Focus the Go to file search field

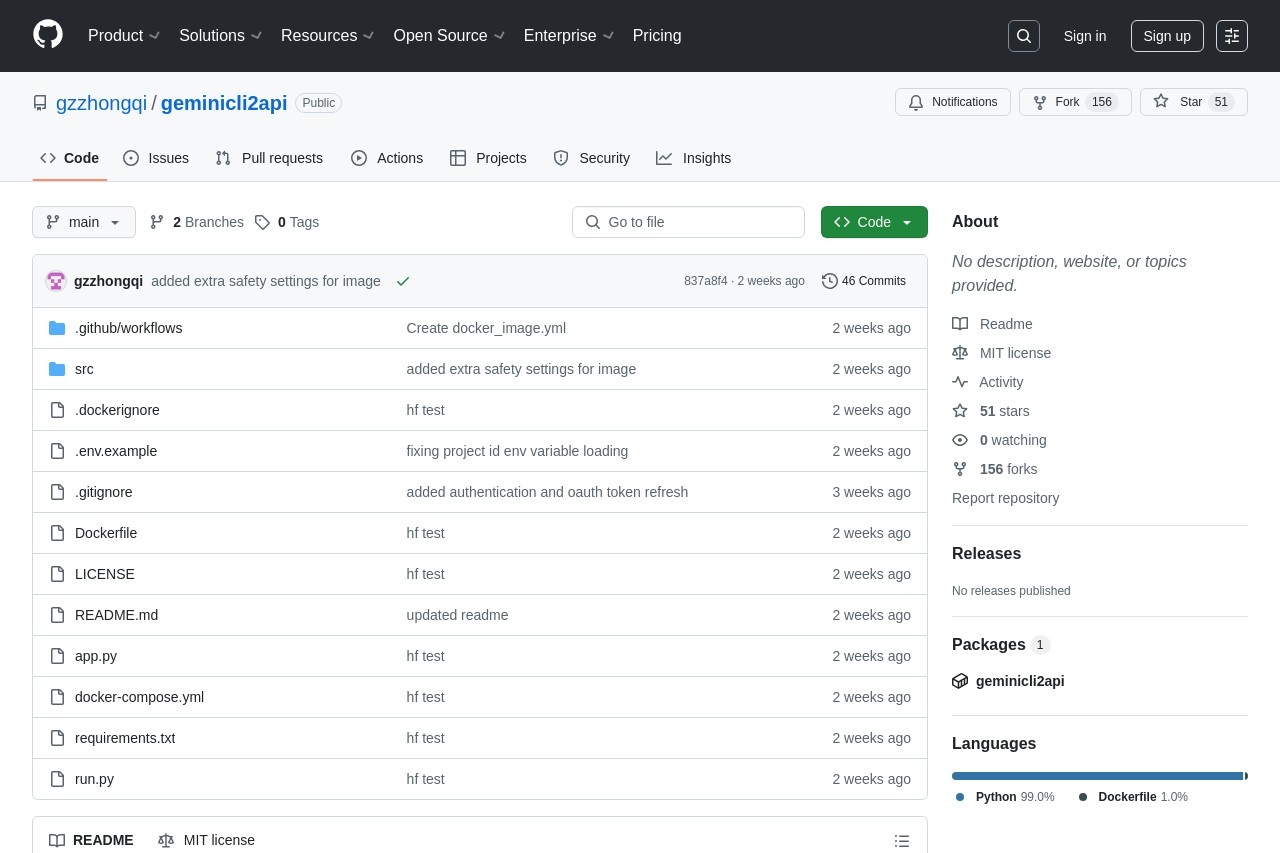688,222
